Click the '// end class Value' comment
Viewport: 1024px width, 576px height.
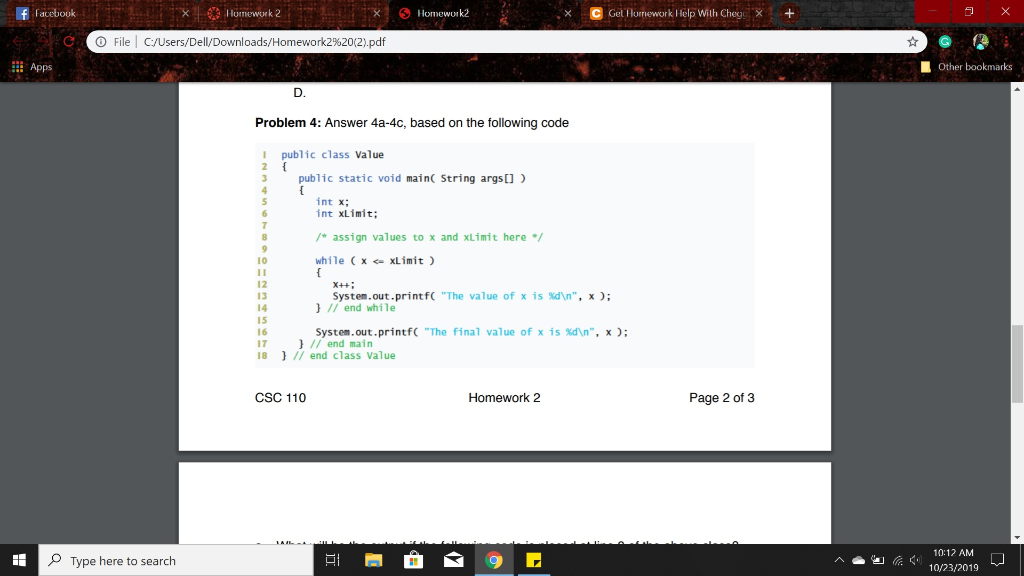(x=344, y=355)
